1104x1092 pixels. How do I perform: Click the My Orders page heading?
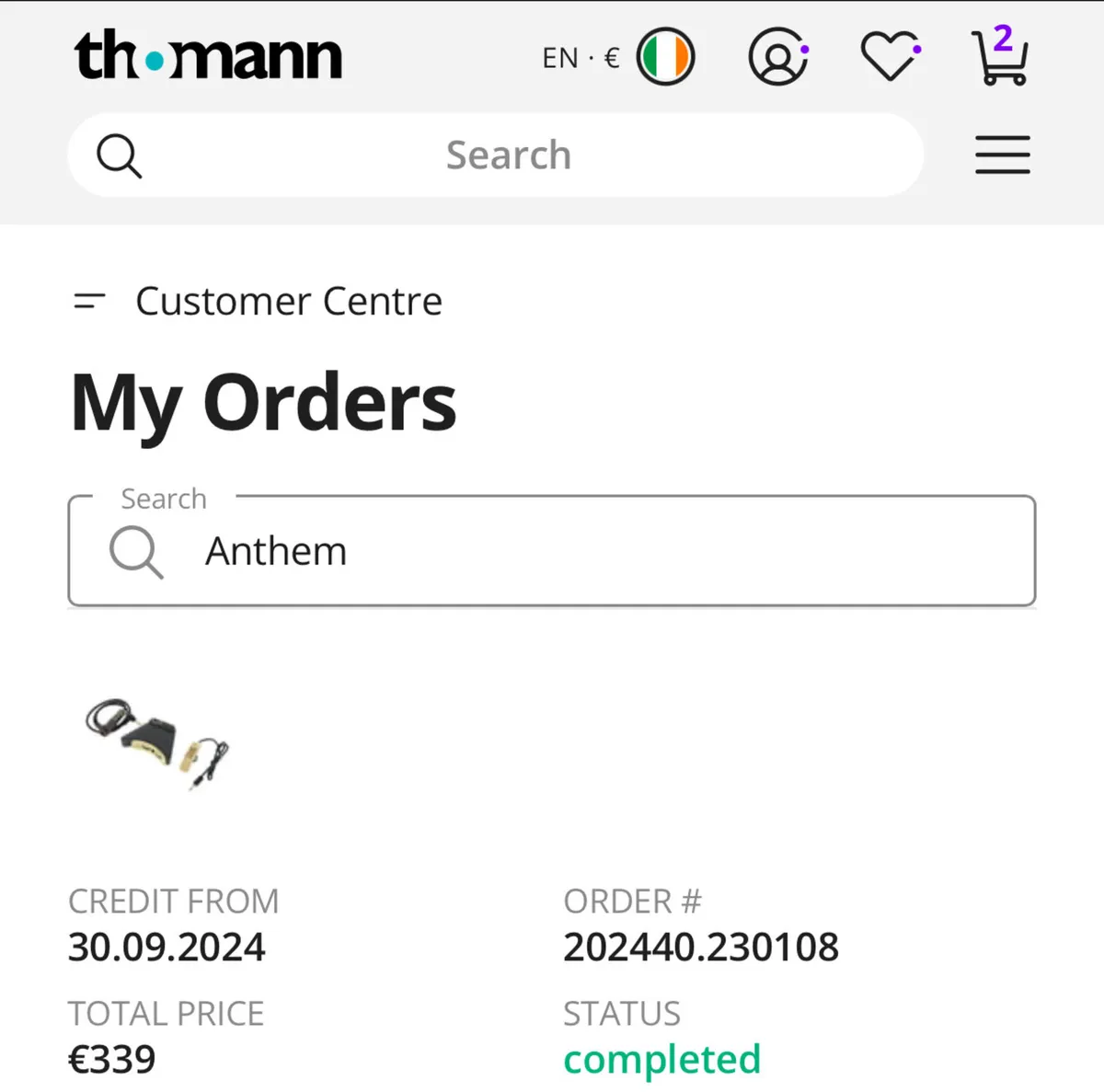click(264, 403)
